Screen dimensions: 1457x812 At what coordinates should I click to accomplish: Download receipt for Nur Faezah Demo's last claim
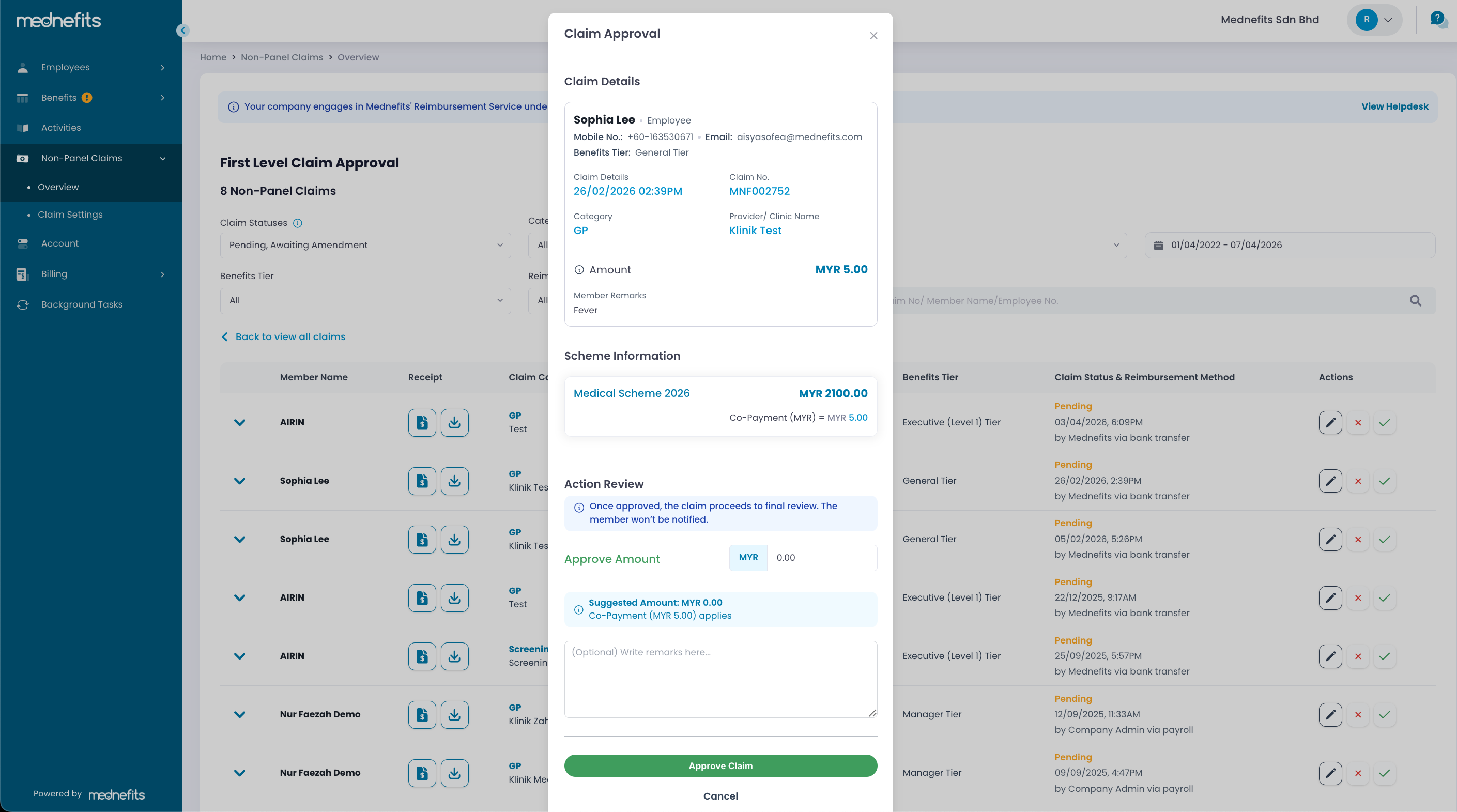tap(454, 773)
